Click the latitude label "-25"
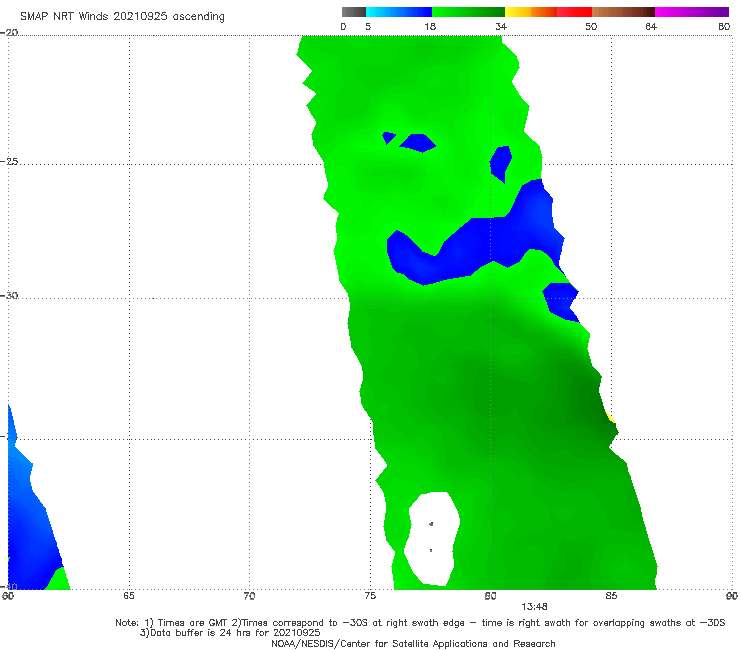The image size is (740, 650). click(x=9, y=162)
